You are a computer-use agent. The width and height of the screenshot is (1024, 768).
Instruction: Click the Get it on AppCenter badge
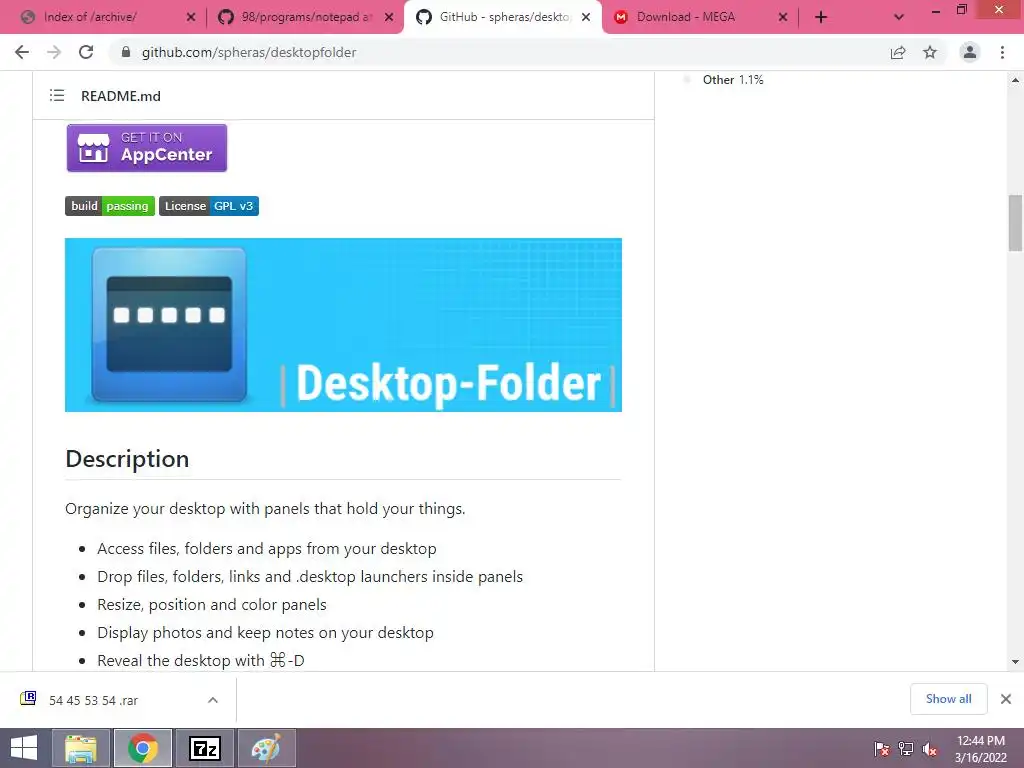(x=147, y=148)
